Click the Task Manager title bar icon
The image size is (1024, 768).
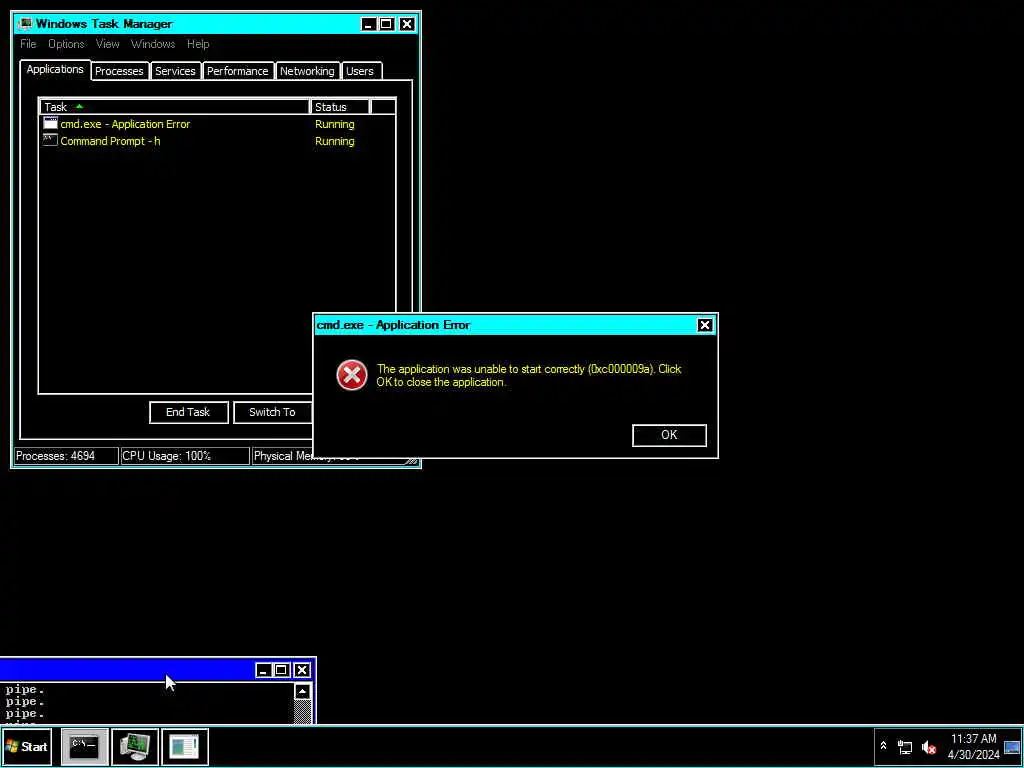pos(25,24)
